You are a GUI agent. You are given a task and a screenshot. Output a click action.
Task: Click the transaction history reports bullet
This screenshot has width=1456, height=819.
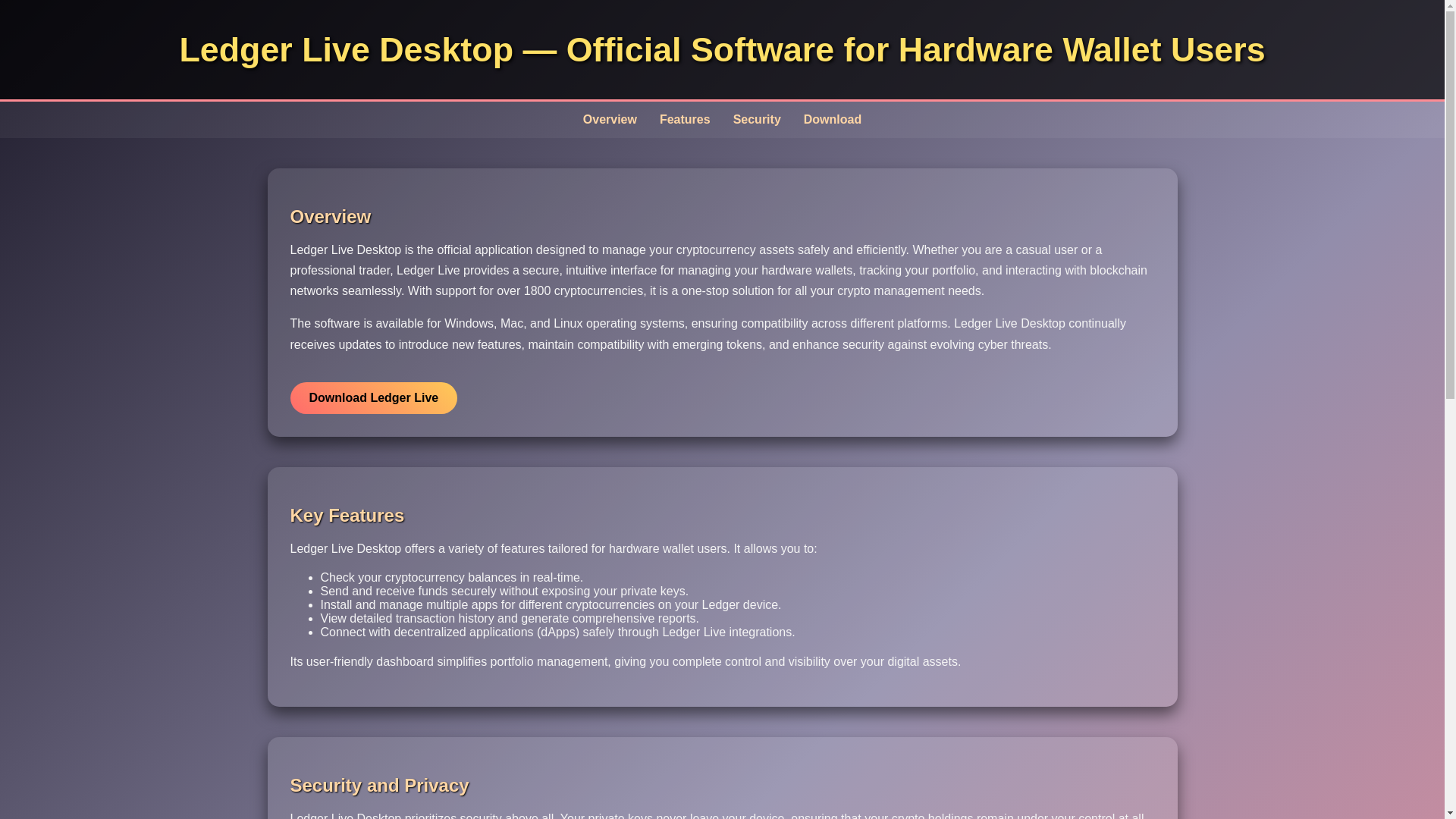click(509, 619)
